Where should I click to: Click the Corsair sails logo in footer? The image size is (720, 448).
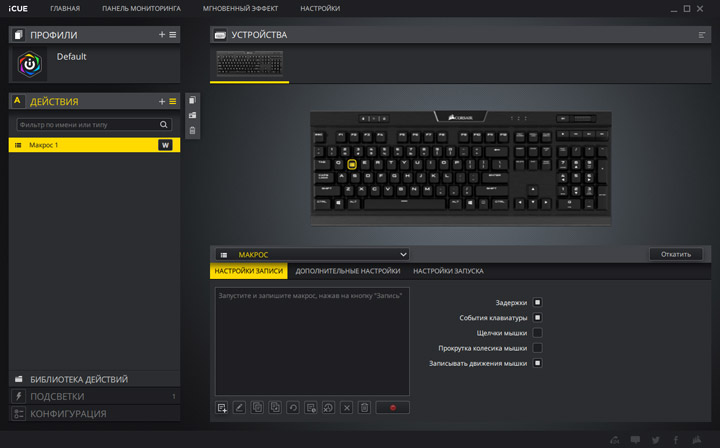(697, 439)
